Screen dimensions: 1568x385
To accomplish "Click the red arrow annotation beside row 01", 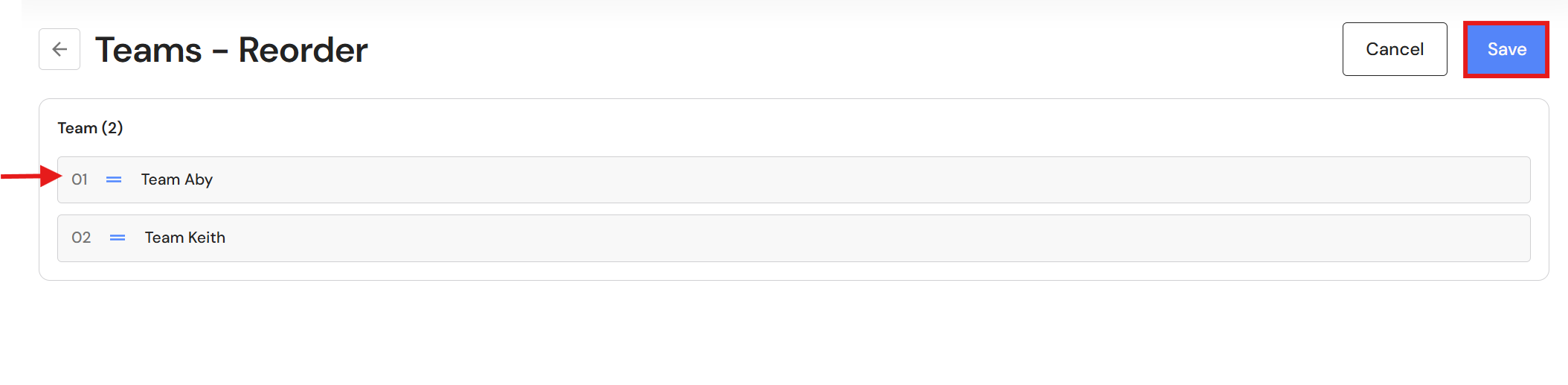I will 31,176.
